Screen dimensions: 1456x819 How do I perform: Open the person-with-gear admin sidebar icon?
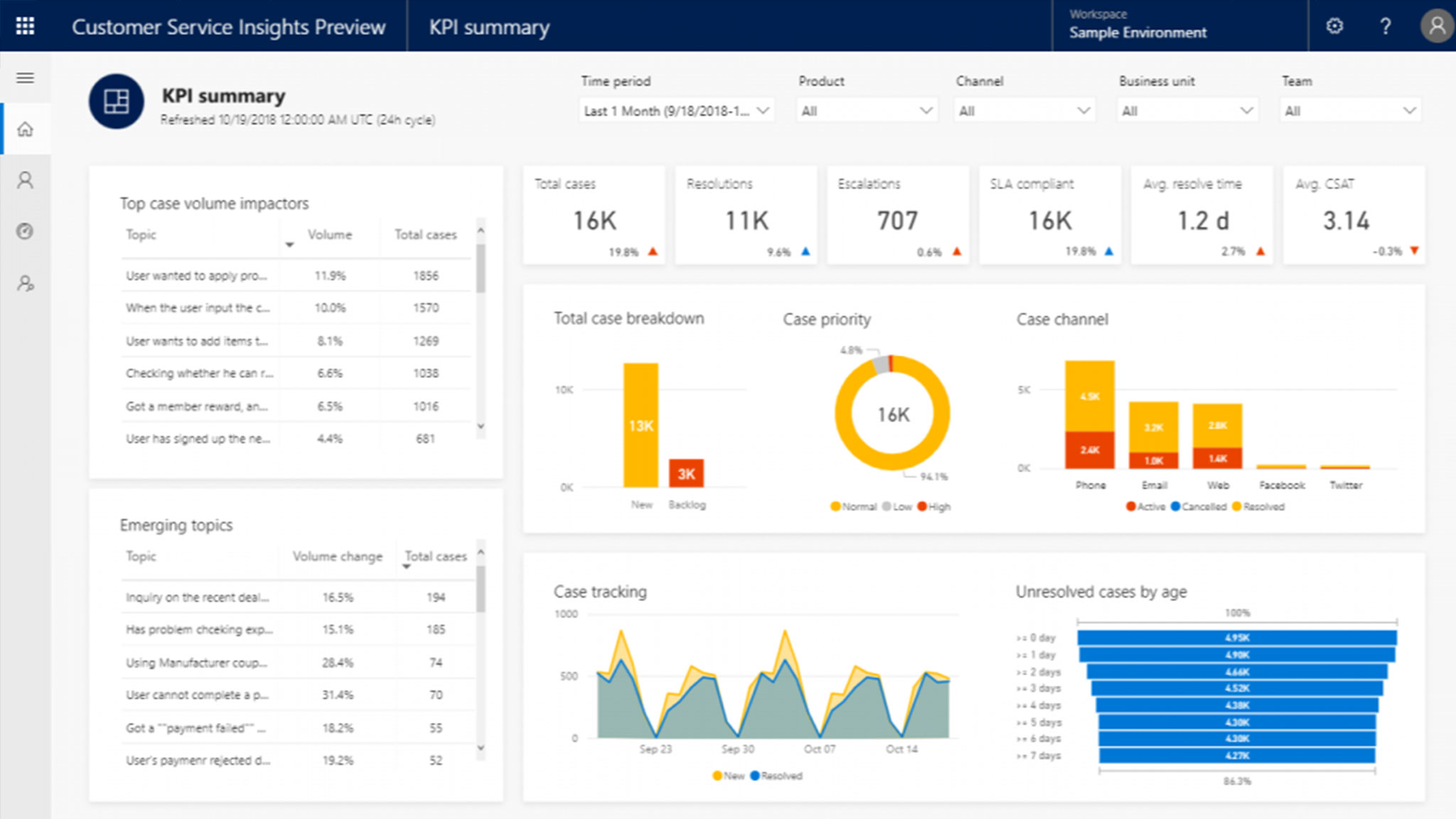click(x=25, y=284)
